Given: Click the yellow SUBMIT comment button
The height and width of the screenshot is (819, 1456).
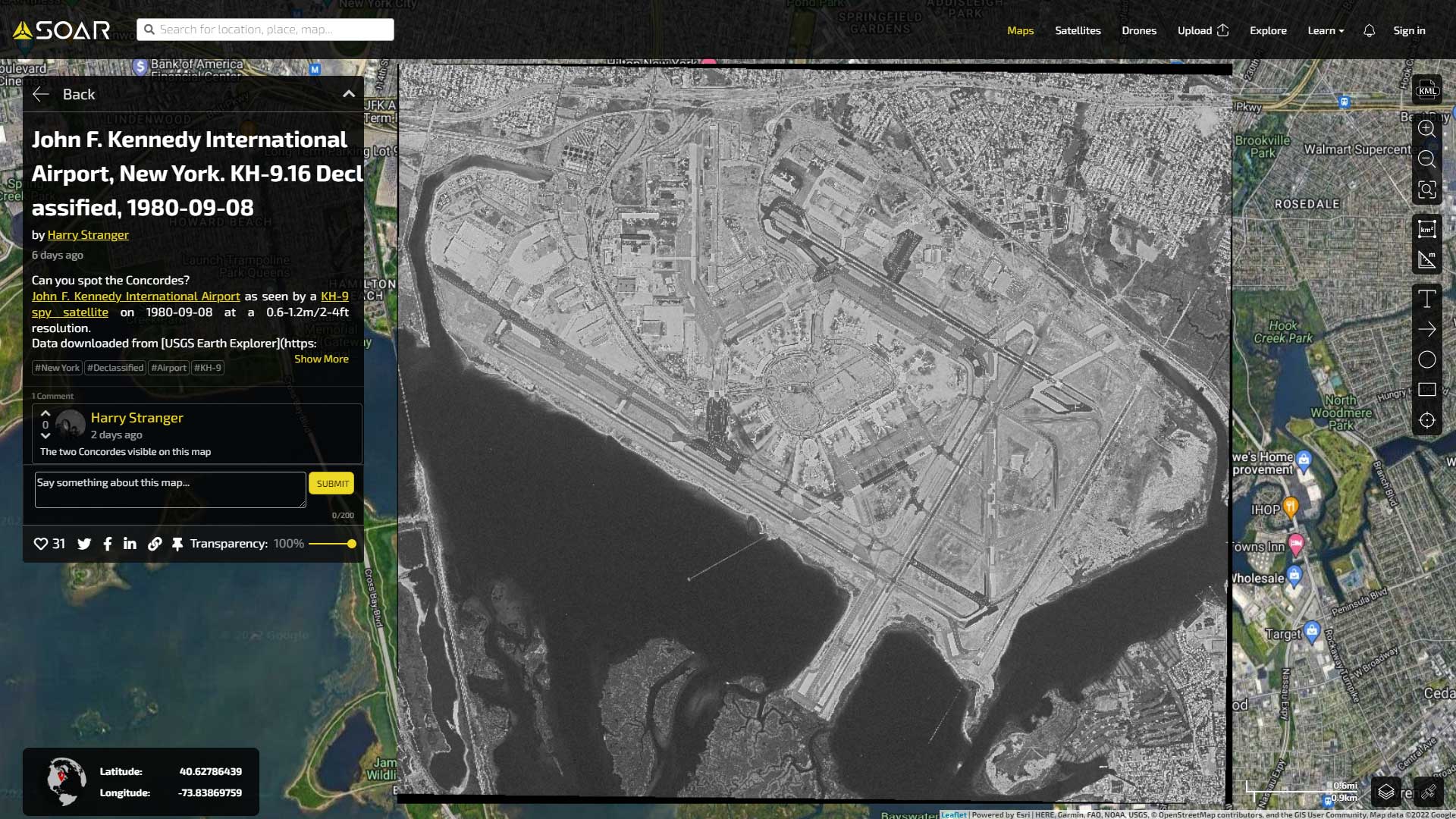Looking at the screenshot, I should coord(332,483).
